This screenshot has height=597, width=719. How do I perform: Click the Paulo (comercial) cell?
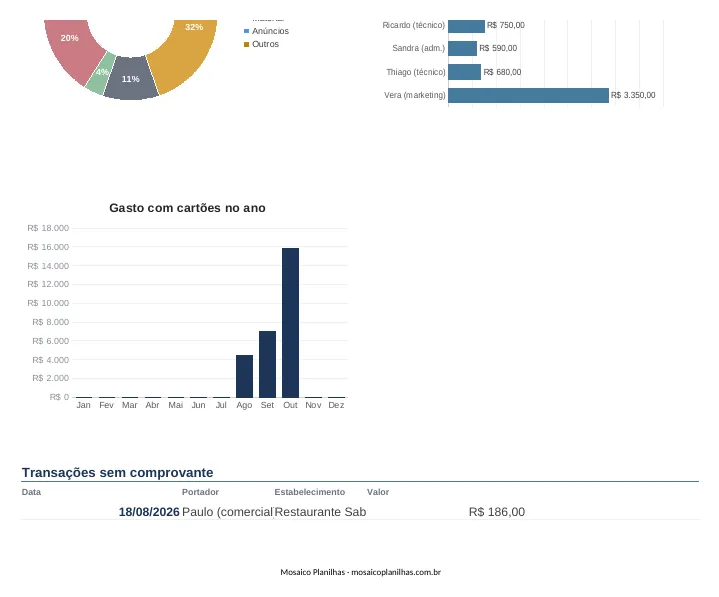(x=227, y=512)
